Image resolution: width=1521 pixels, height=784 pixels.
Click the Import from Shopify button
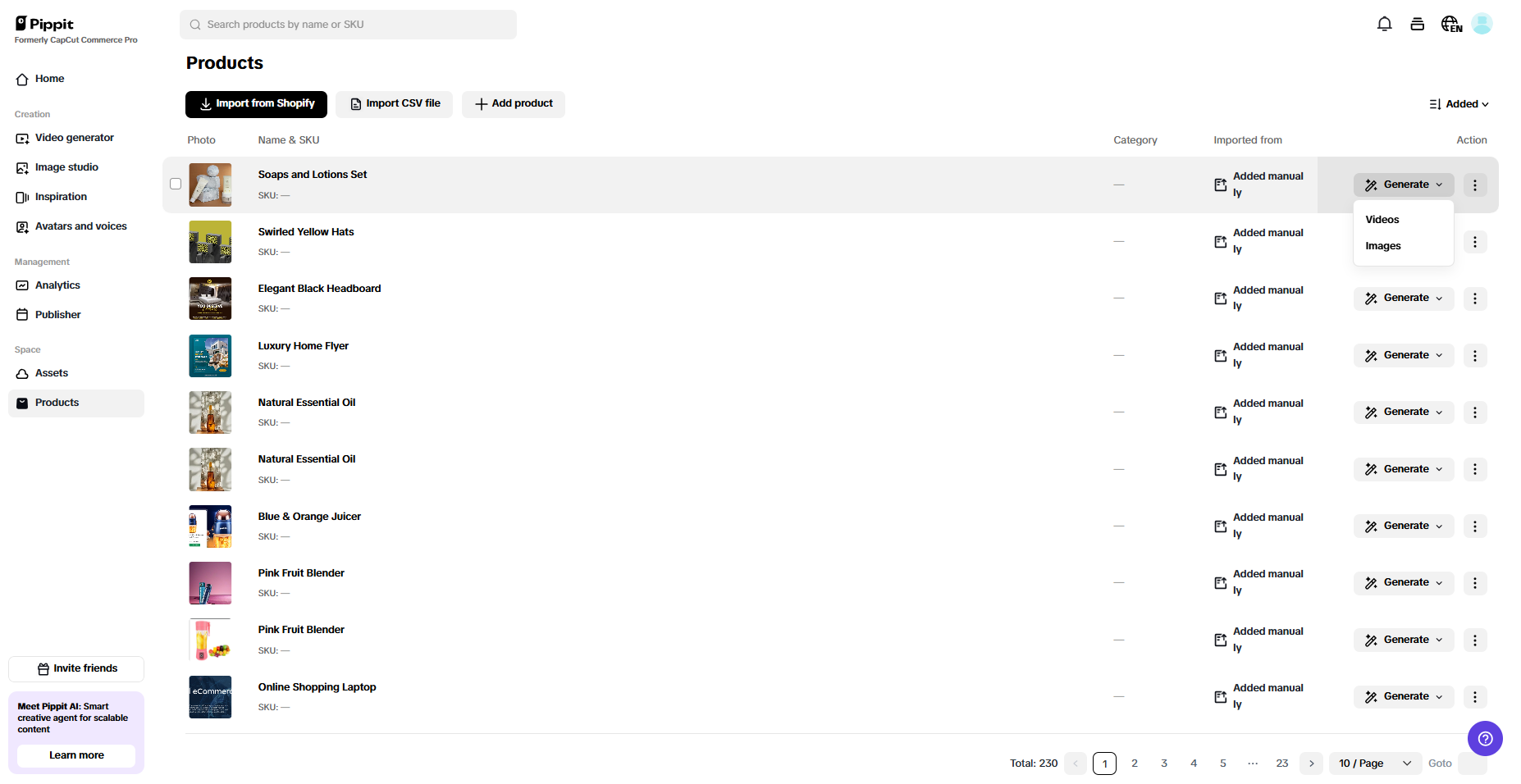(256, 104)
